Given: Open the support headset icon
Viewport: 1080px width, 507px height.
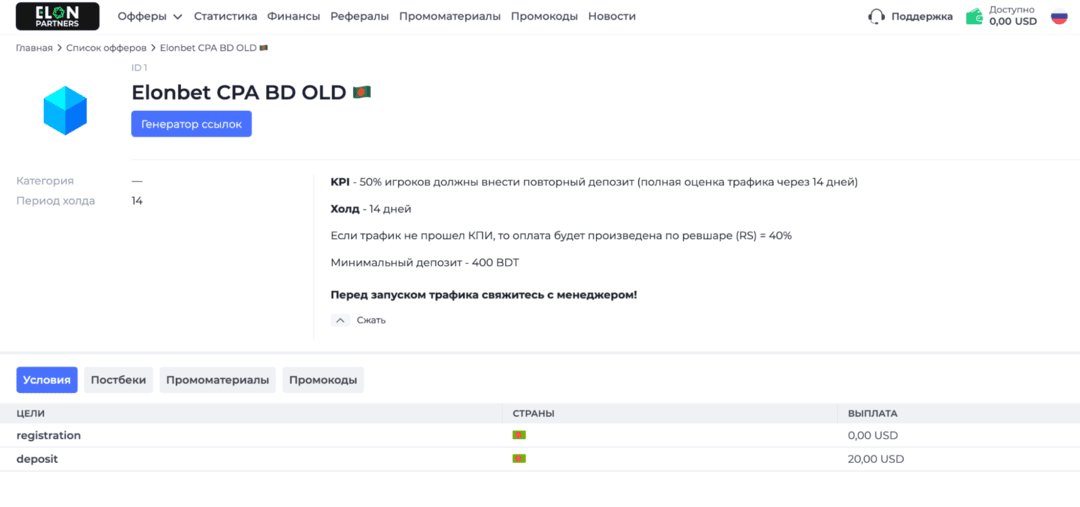Looking at the screenshot, I should (x=876, y=17).
